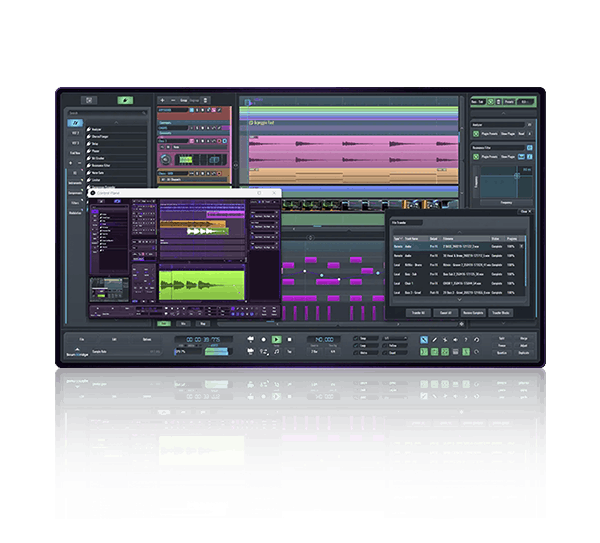
Task: Click the X on the first File Transfer row
Action: pyautogui.click(x=521, y=246)
